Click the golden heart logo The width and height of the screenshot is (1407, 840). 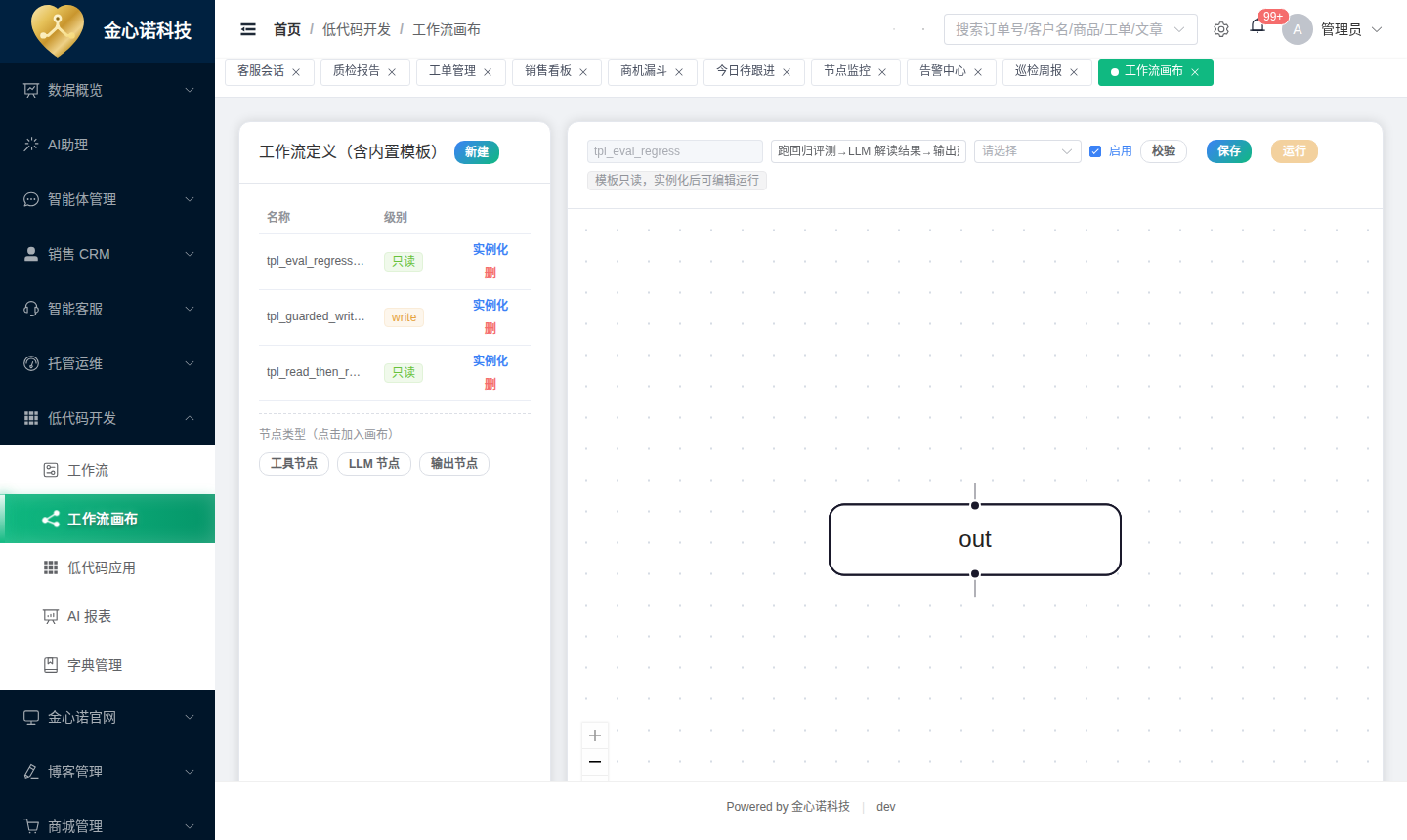[x=58, y=30]
